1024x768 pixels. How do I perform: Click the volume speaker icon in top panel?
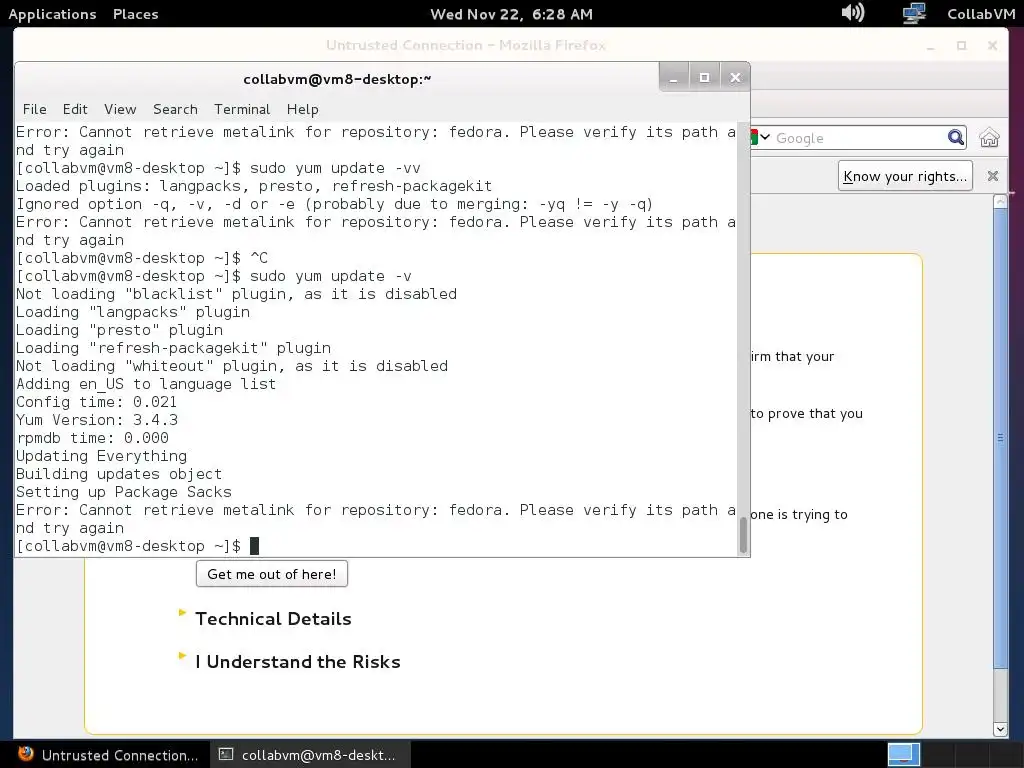(853, 12)
